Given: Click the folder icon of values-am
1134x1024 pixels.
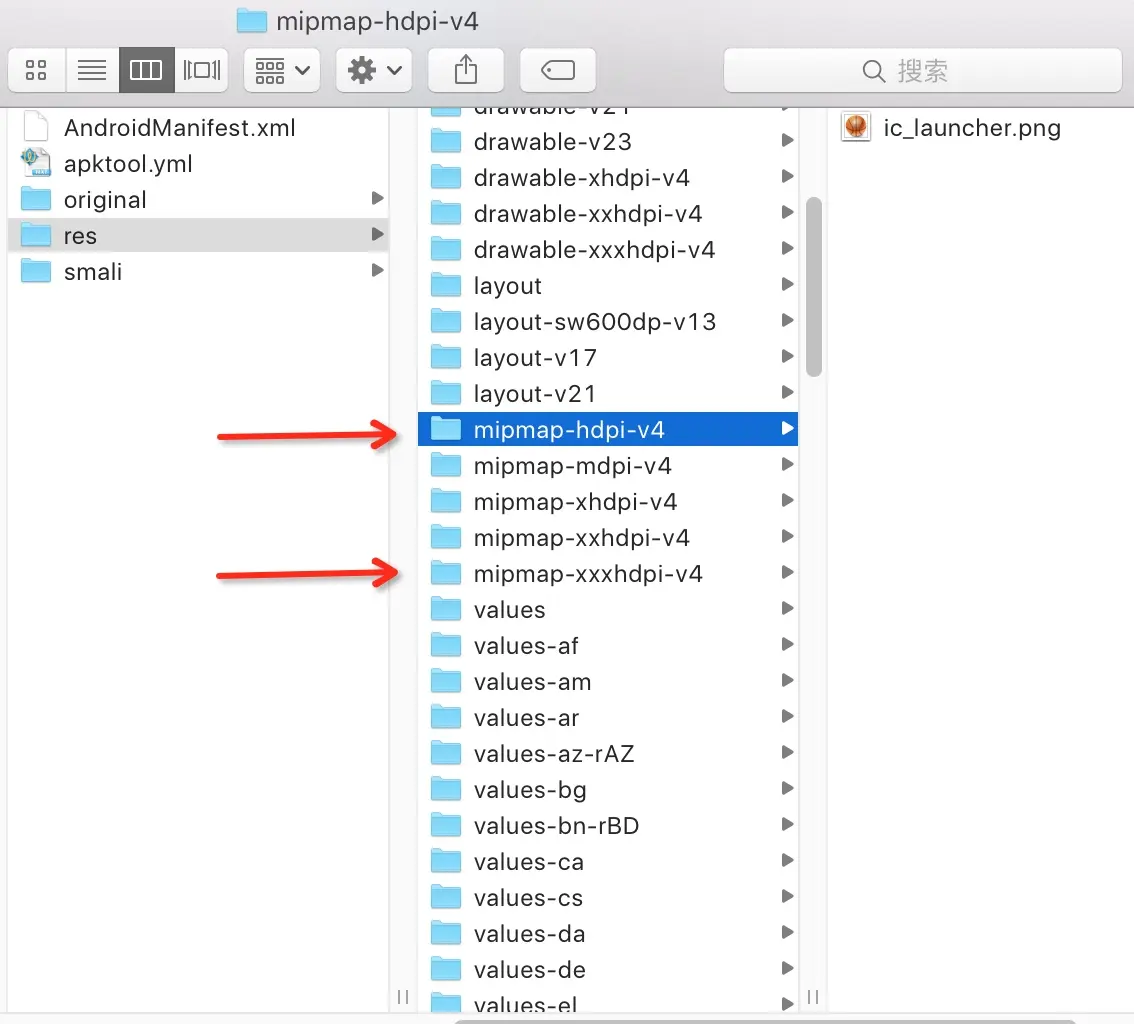Looking at the screenshot, I should click(446, 681).
